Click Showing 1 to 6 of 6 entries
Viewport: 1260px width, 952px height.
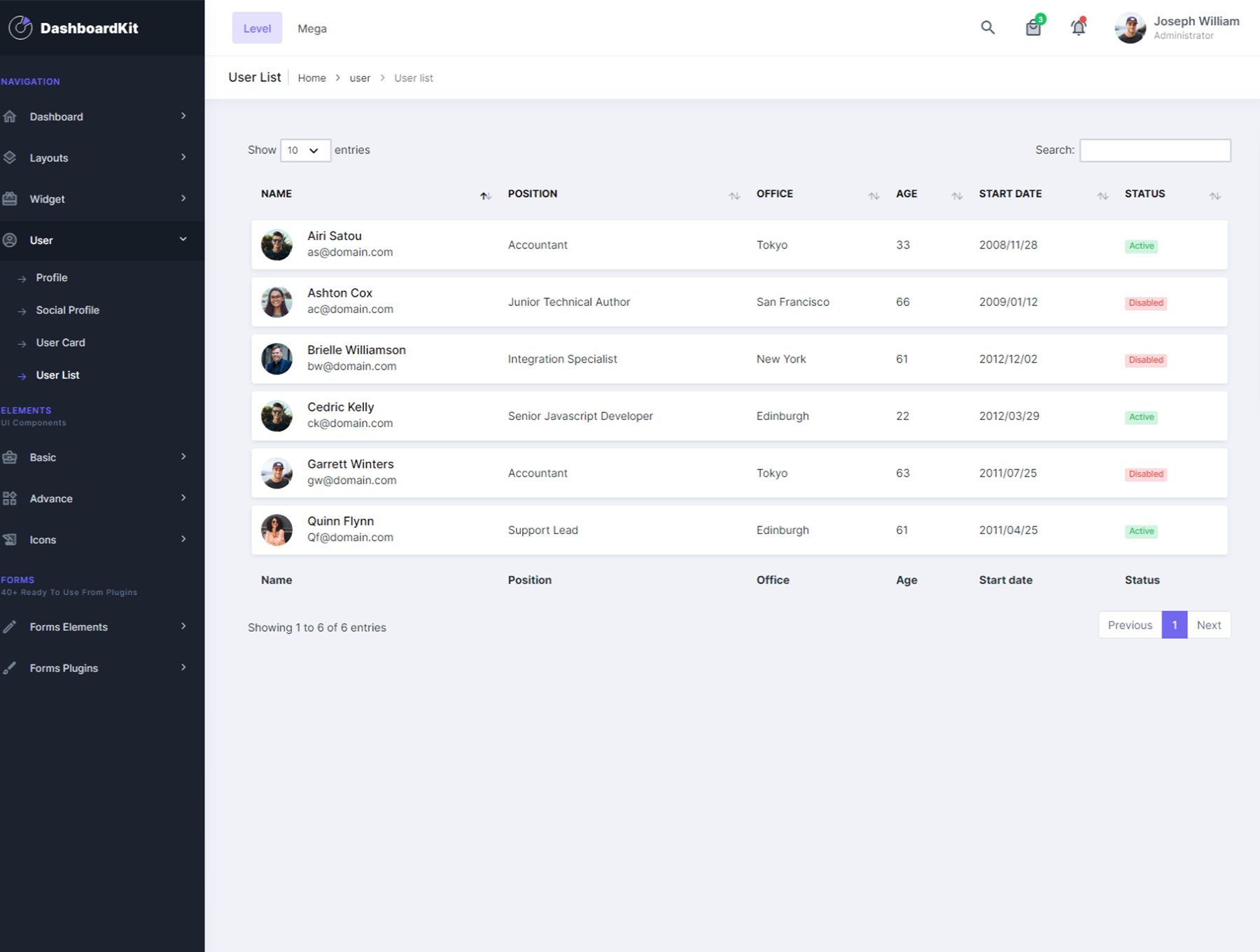coord(317,628)
